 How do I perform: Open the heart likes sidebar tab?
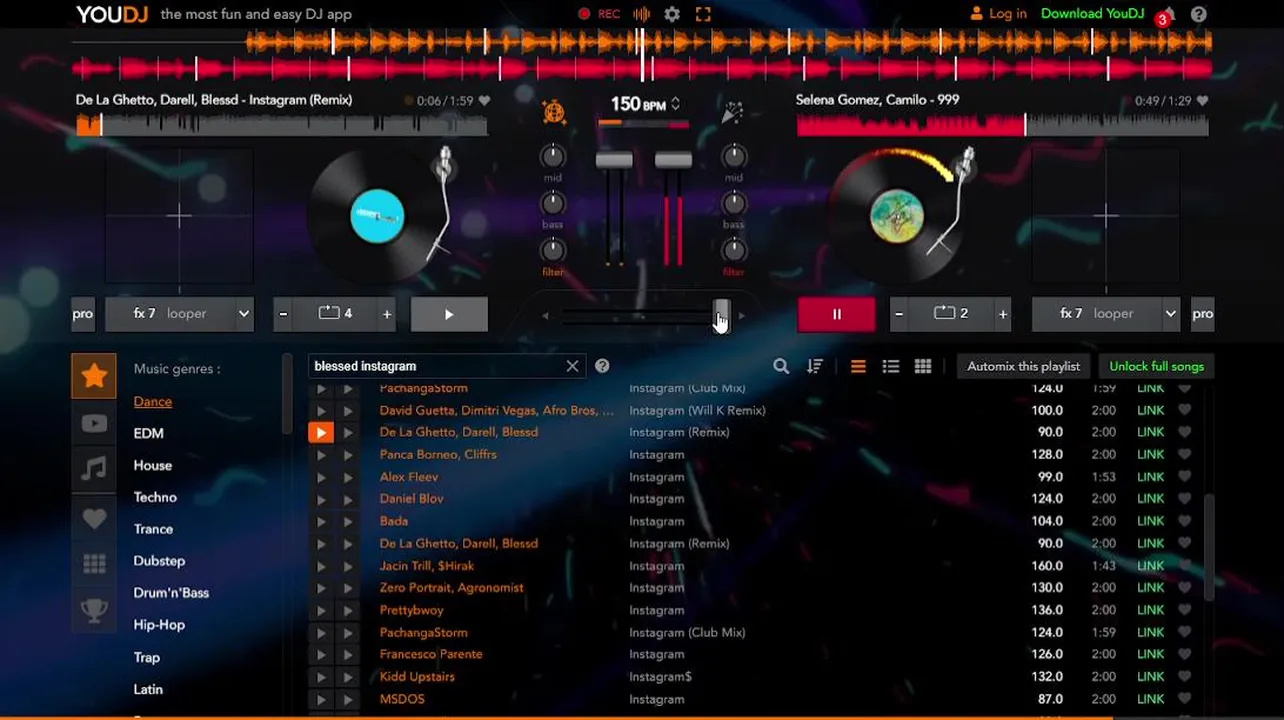[x=94, y=518]
